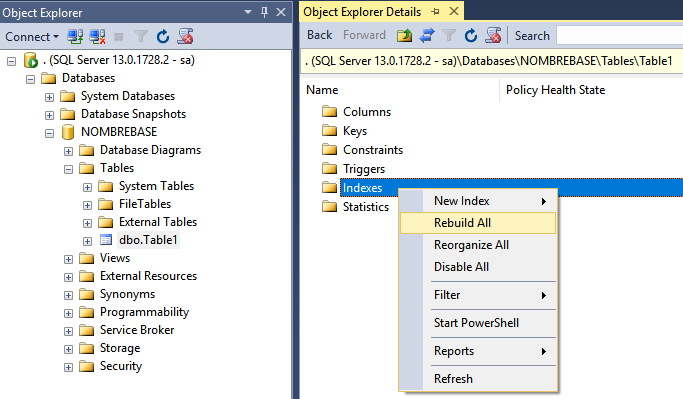Click into the Search input field
Image resolution: width=683 pixels, height=399 pixels.
click(619, 35)
